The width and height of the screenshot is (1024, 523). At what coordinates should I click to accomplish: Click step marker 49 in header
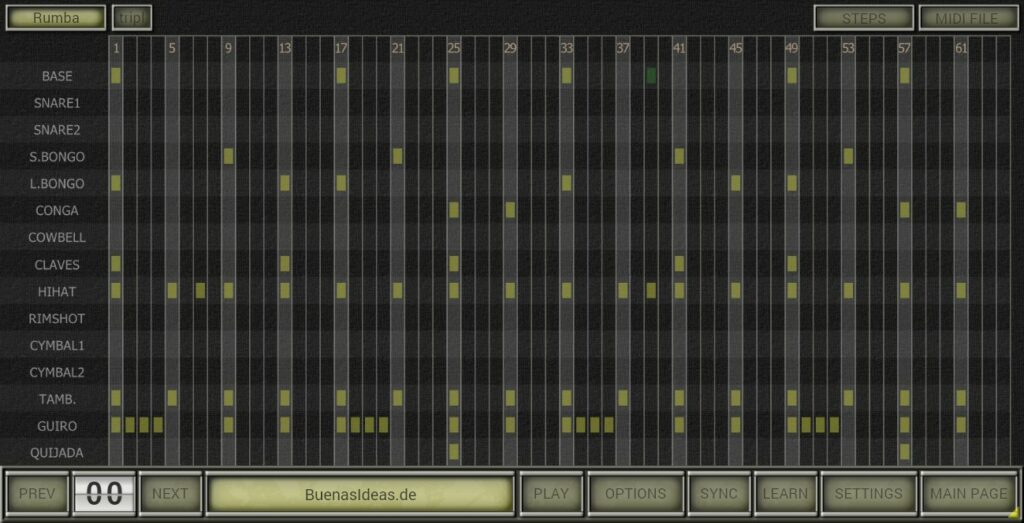[x=792, y=48]
